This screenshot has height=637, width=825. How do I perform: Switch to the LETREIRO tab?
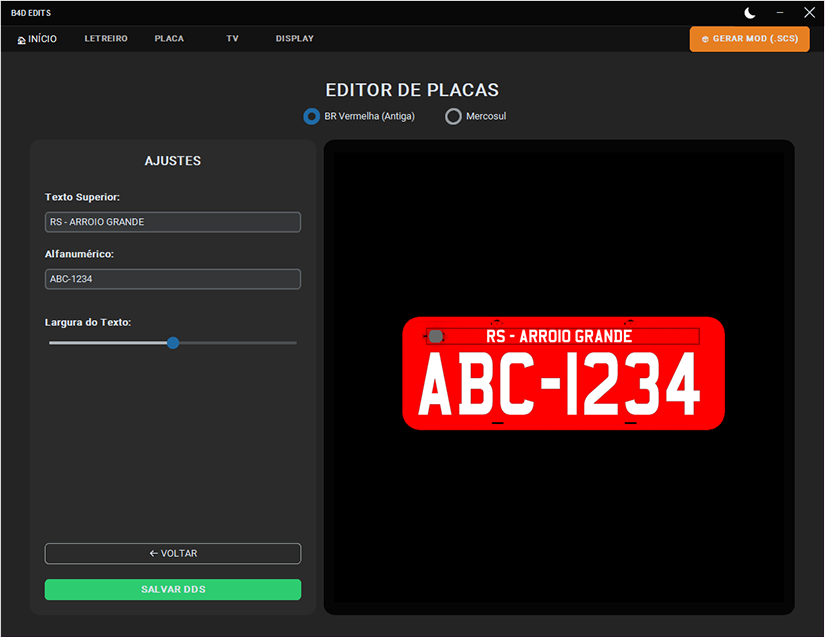[106, 38]
